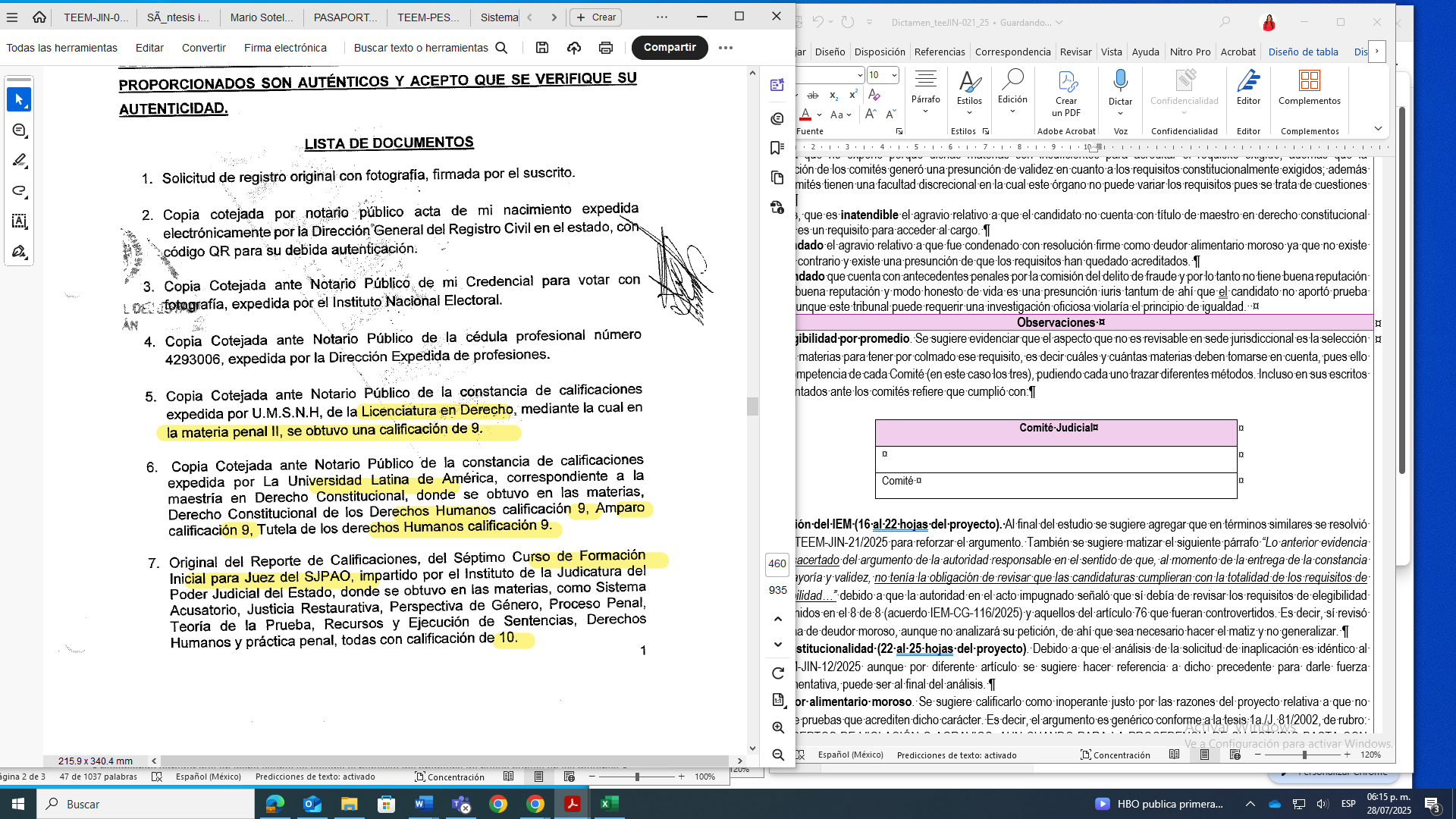
Task: Click the search magnifier in Acrobat toolbar
Action: point(501,48)
